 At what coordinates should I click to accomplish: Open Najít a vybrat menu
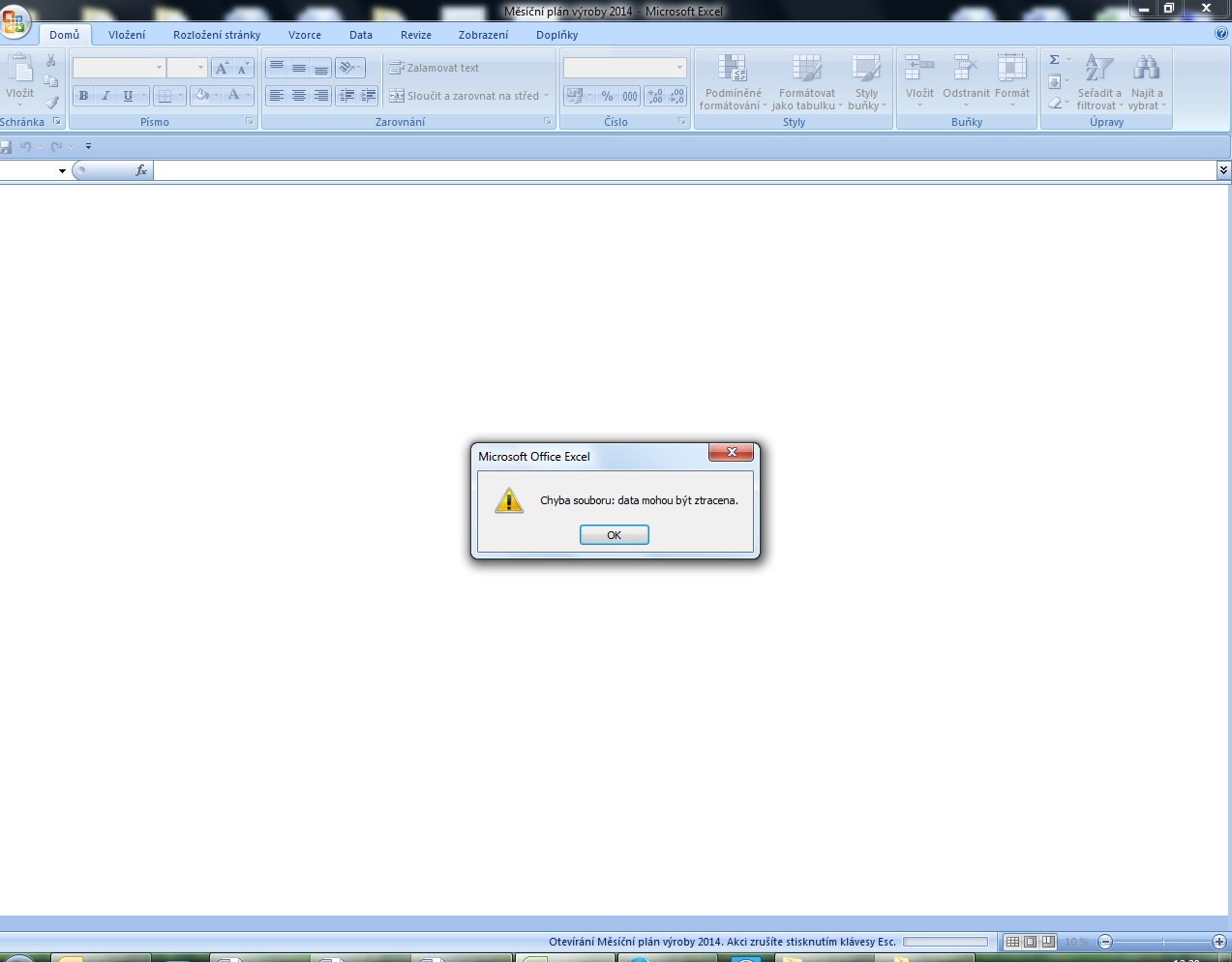(1147, 83)
